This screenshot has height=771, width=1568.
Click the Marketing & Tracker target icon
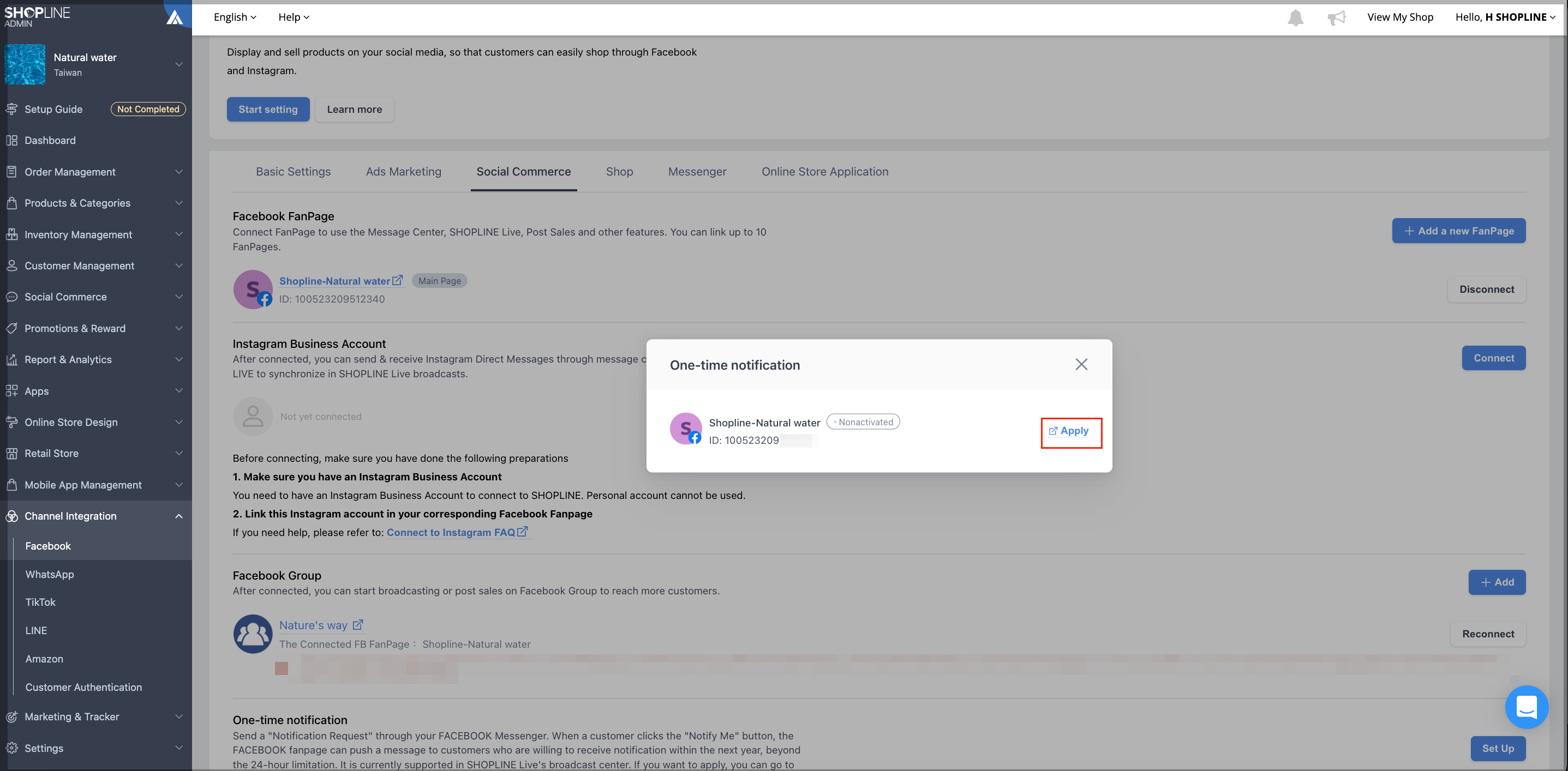click(x=11, y=717)
